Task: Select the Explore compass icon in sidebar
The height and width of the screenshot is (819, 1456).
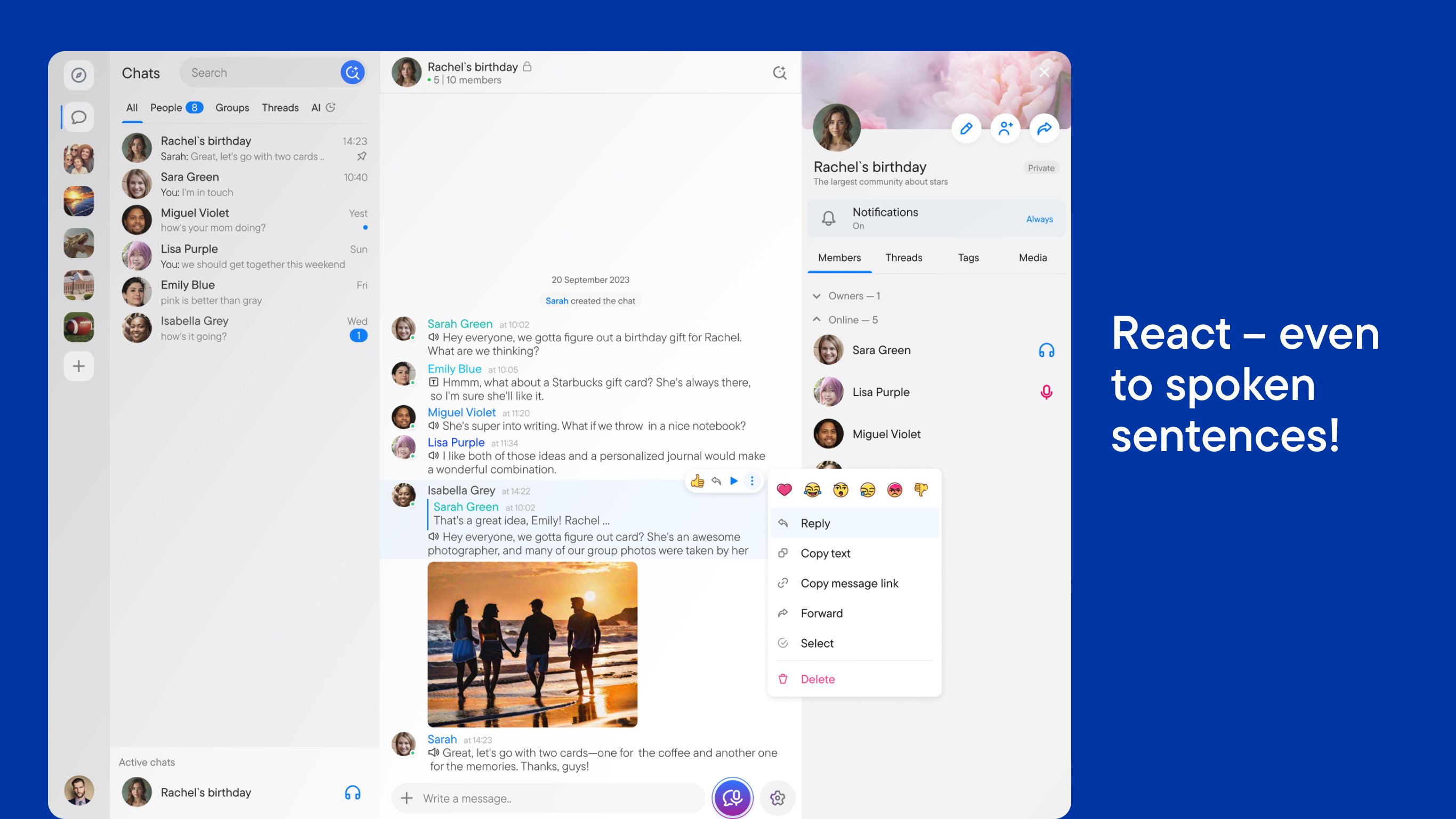Action: coord(78,75)
